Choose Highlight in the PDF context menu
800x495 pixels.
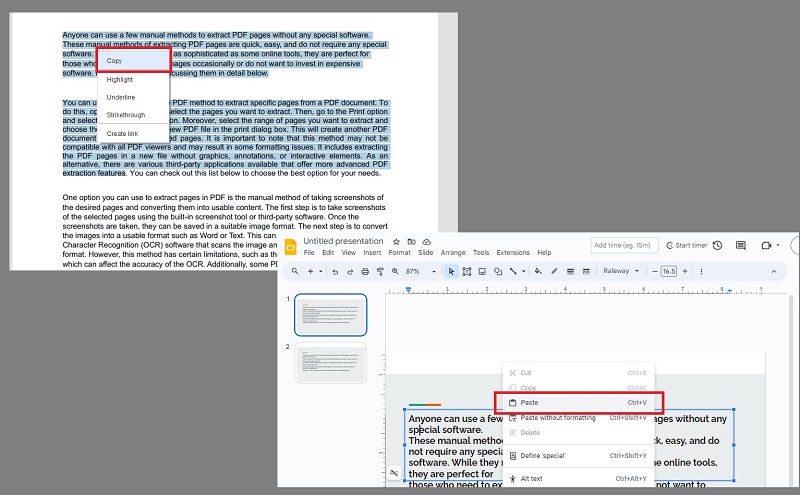pyautogui.click(x=134, y=80)
